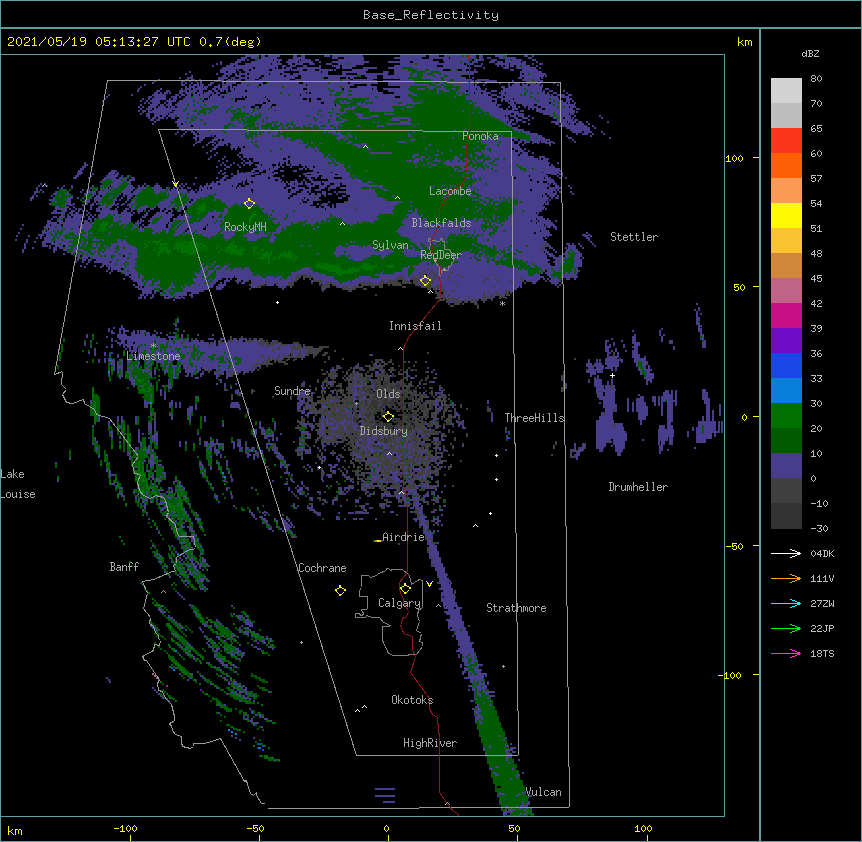The height and width of the screenshot is (842, 862).
Task: Click the asterisk marker east of Innisfail
Action: coord(502,303)
